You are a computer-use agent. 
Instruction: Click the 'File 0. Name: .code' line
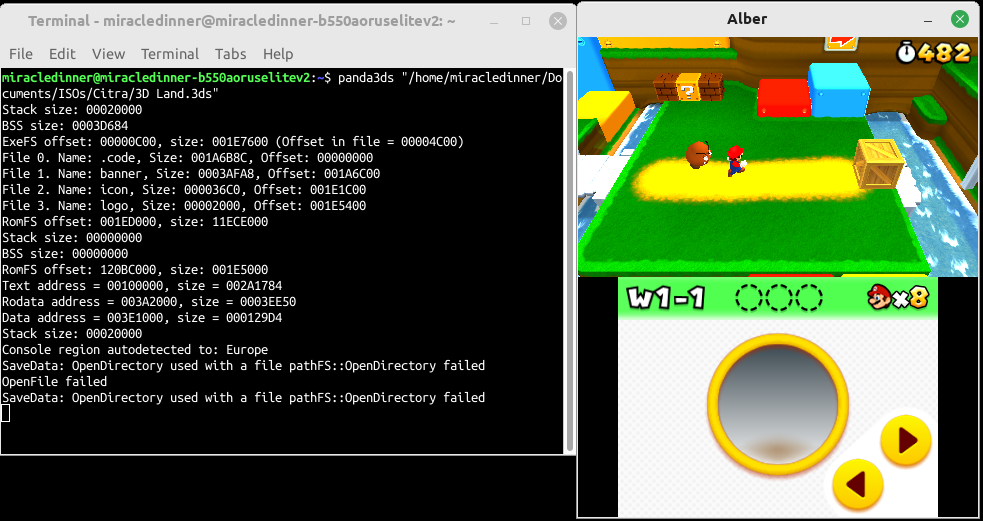[187, 157]
